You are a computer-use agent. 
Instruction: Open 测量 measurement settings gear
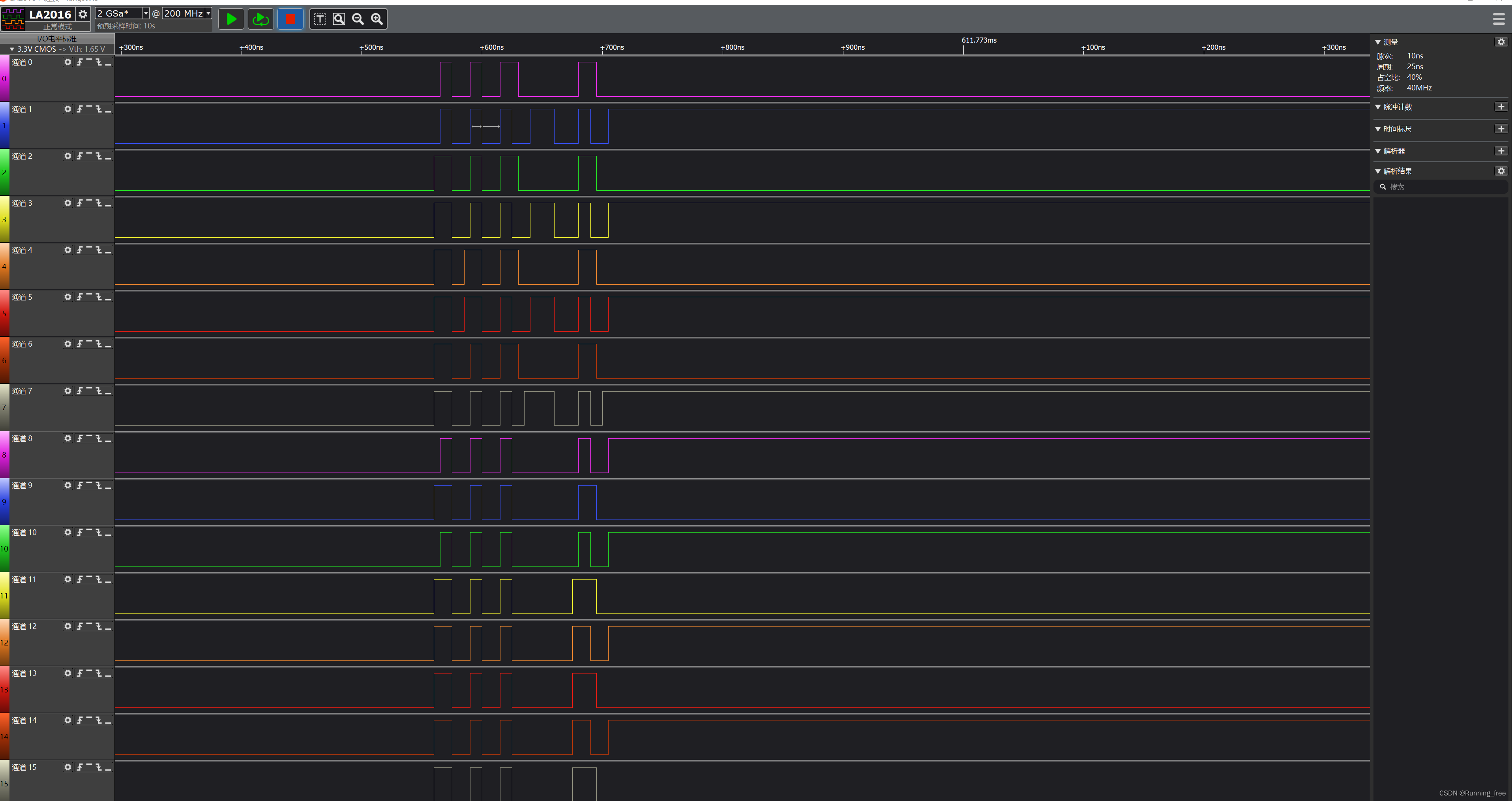(1501, 42)
